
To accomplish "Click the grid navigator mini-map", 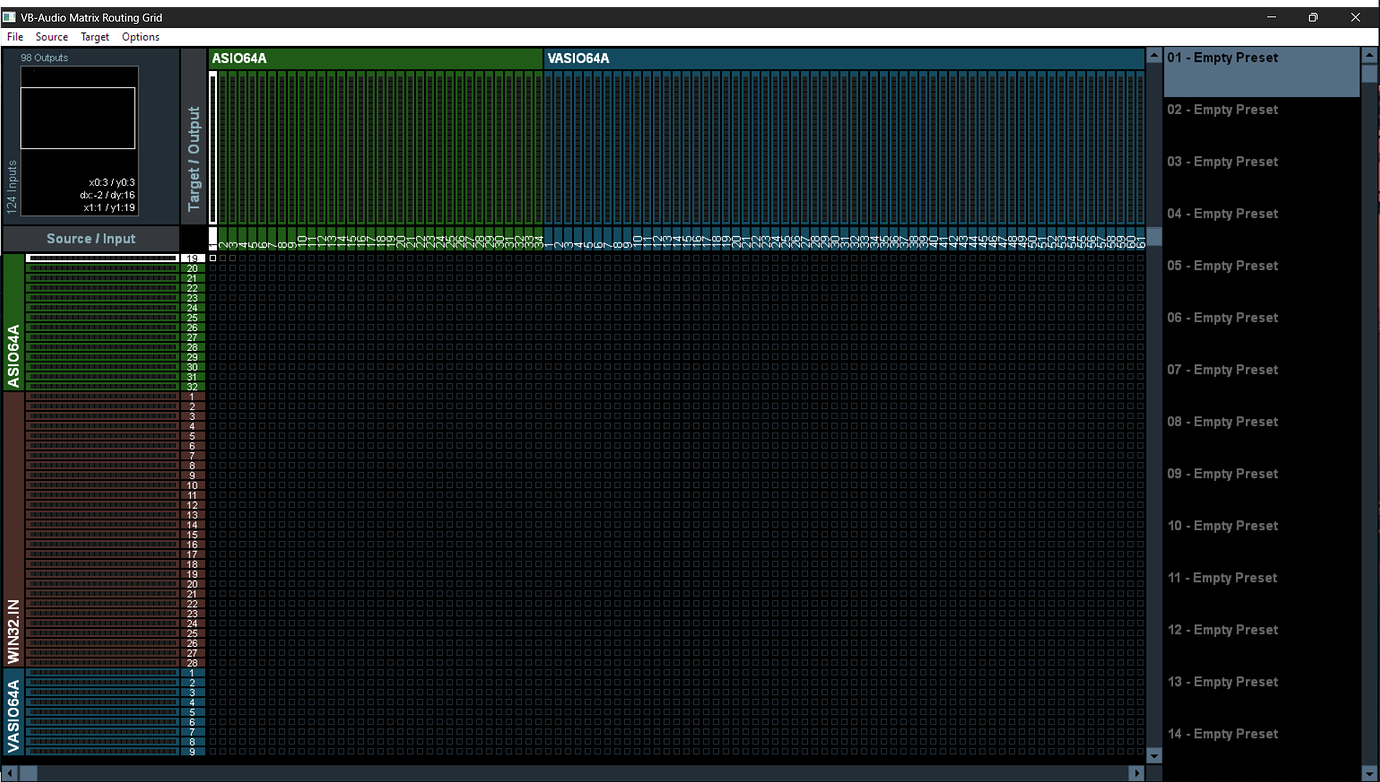I will point(78,117).
